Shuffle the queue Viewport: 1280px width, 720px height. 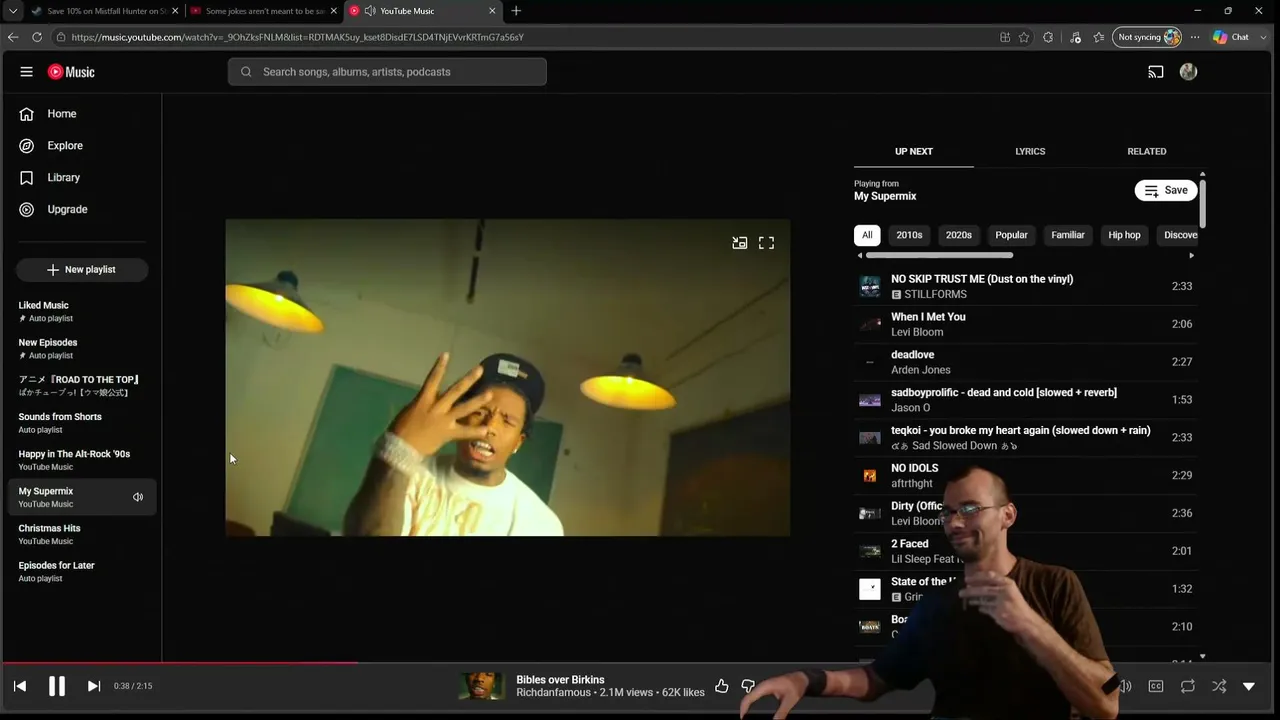tap(1219, 687)
